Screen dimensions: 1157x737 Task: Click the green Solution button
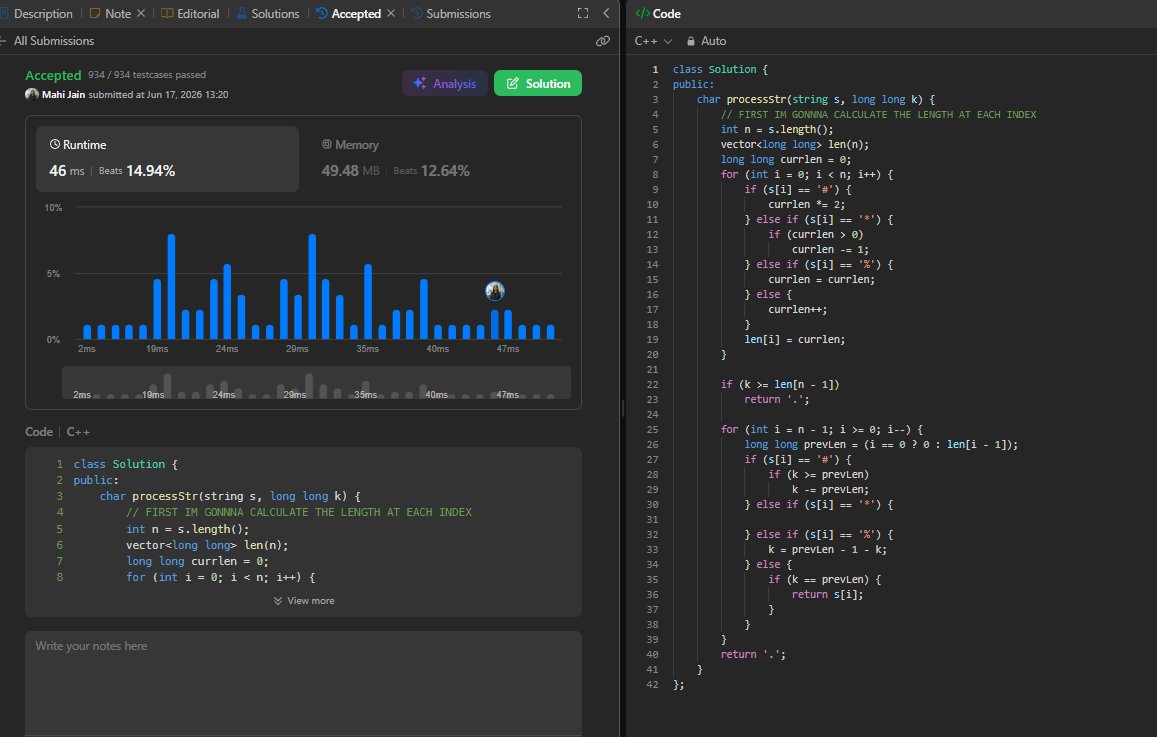tap(538, 83)
